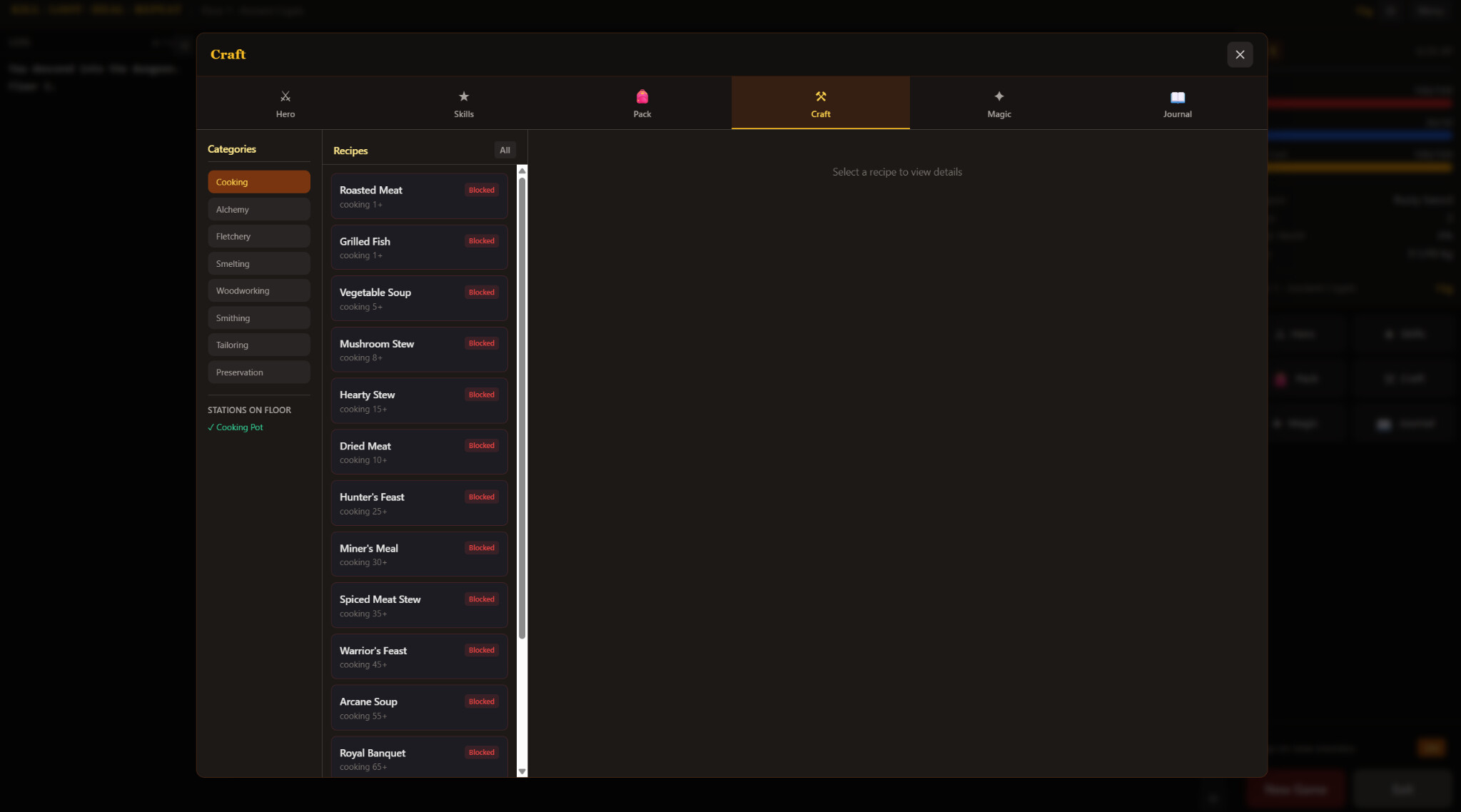The image size is (1461, 812).
Task: Click the Cooking Pot station entry
Action: pyautogui.click(x=236, y=427)
